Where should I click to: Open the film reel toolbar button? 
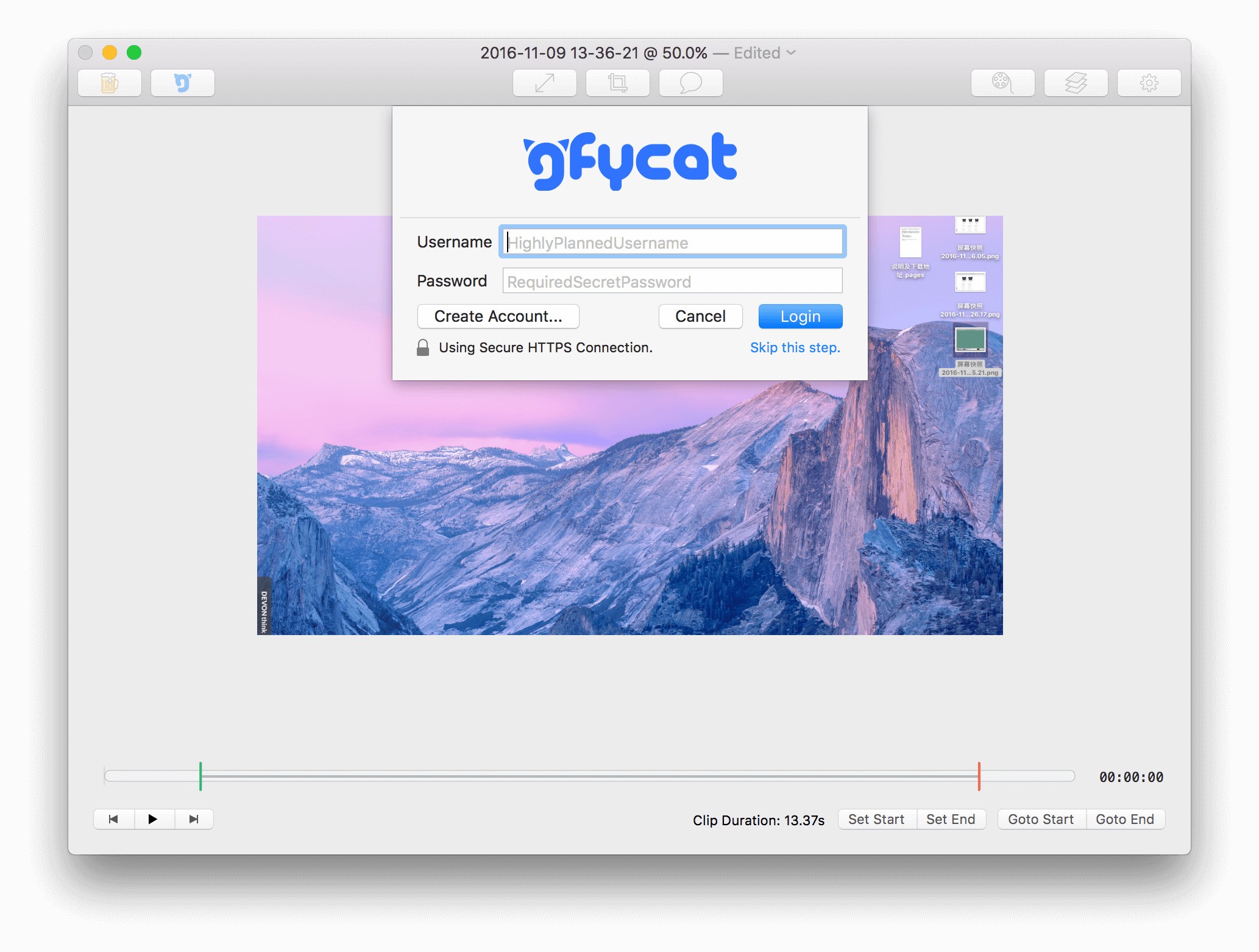click(1003, 83)
